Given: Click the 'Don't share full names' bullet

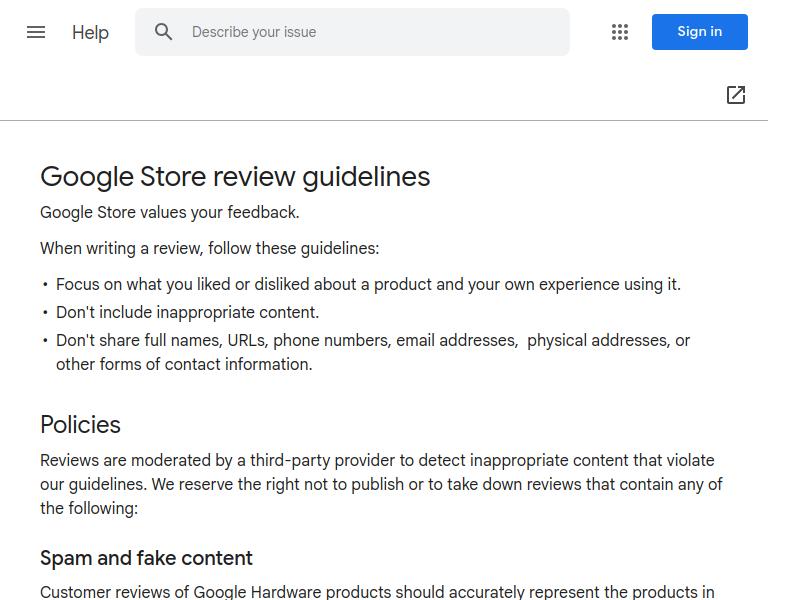Looking at the screenshot, I should [x=373, y=352].
